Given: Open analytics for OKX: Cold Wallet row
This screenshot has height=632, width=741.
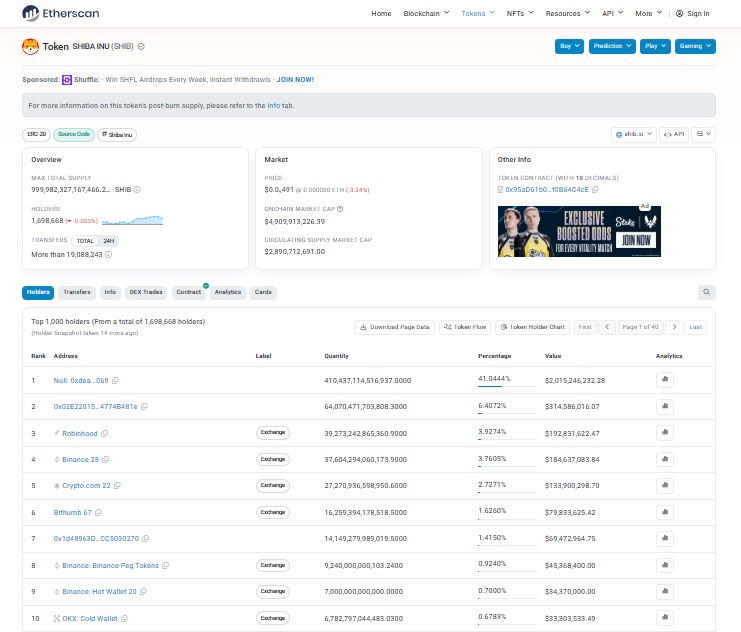Looking at the screenshot, I should coord(665,617).
